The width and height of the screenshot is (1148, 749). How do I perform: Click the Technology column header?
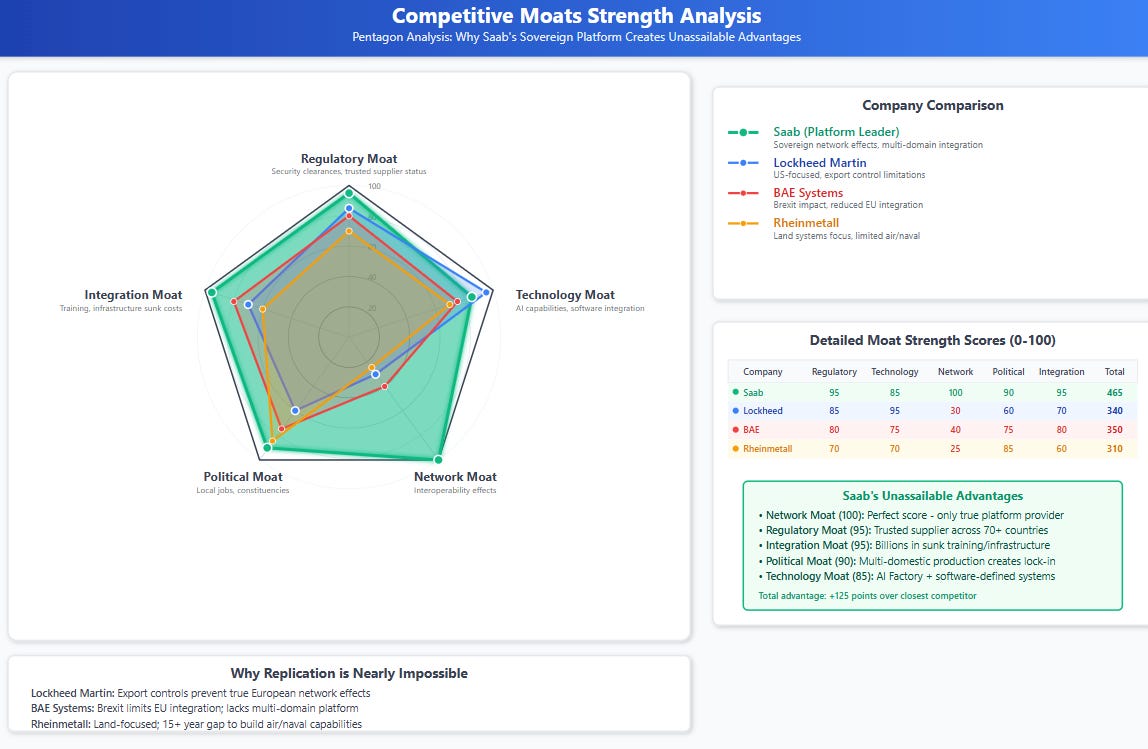click(x=895, y=372)
